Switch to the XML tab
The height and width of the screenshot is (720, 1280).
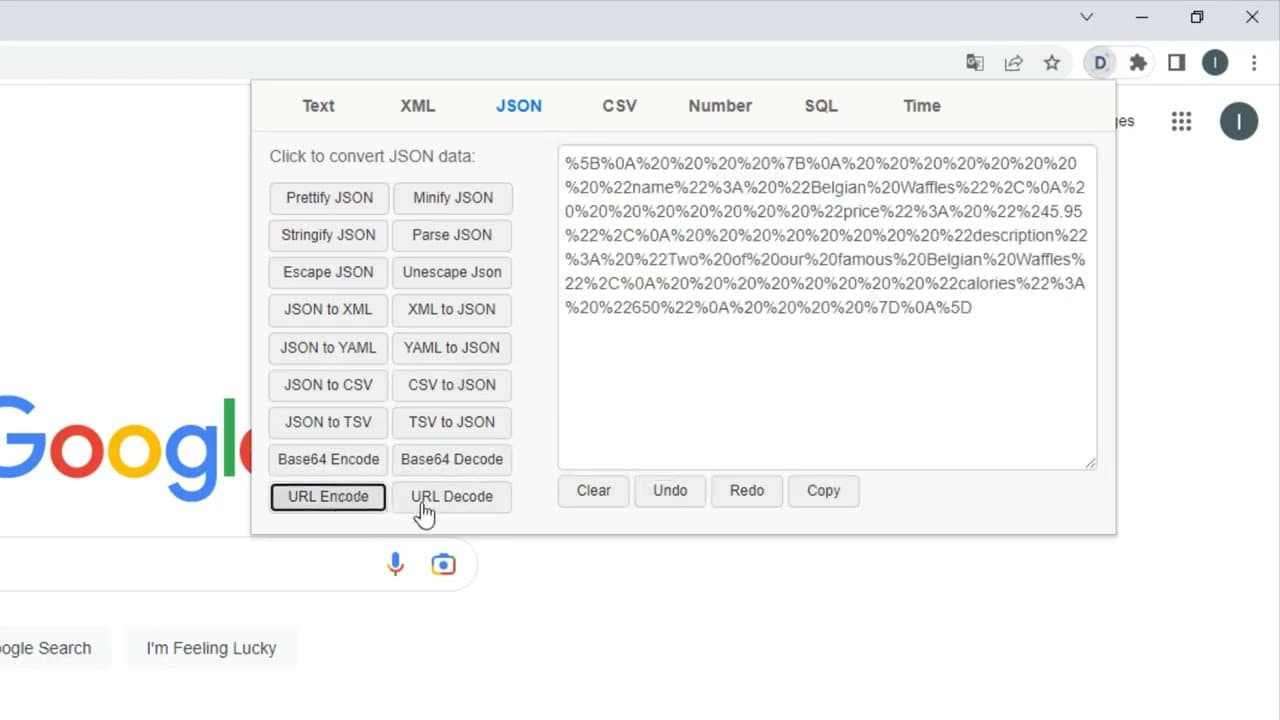coord(418,106)
